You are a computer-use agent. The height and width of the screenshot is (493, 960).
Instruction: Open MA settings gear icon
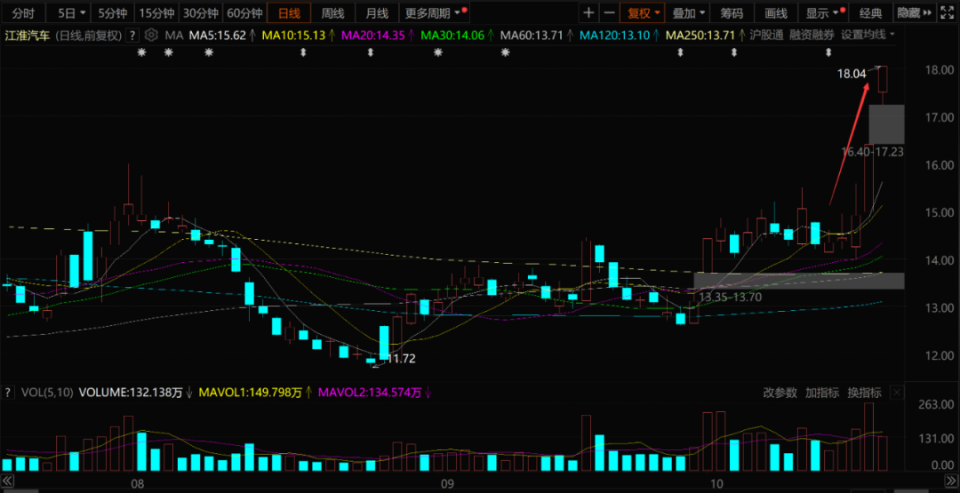point(151,36)
